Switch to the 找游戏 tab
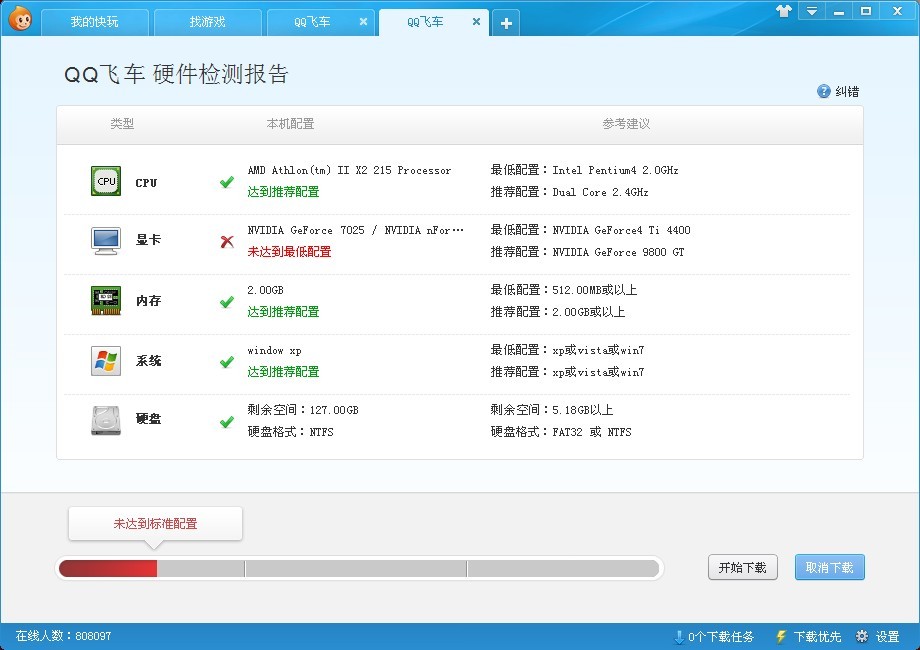Viewport: 920px width, 650px height. [208, 22]
